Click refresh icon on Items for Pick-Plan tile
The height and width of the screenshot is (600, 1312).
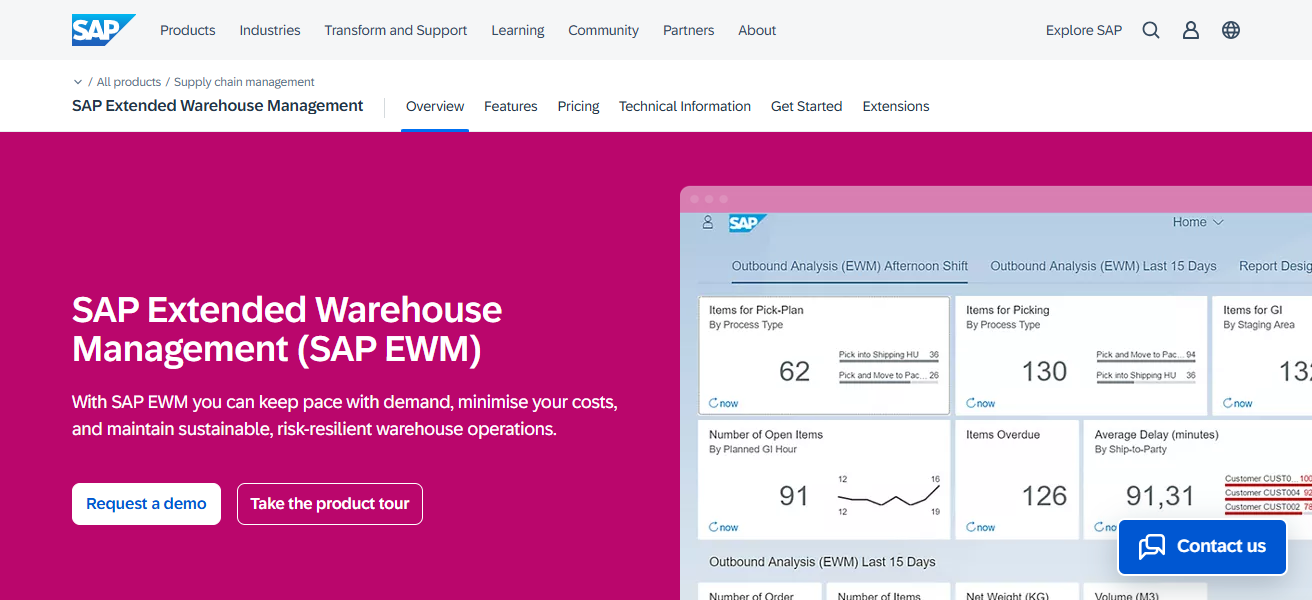click(713, 403)
